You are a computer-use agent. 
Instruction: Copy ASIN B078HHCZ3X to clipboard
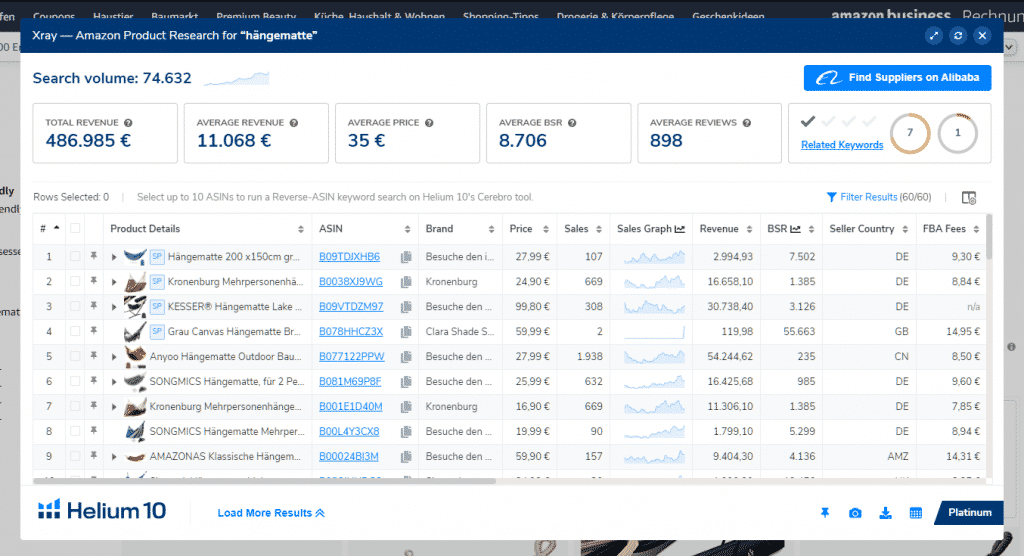(x=406, y=331)
